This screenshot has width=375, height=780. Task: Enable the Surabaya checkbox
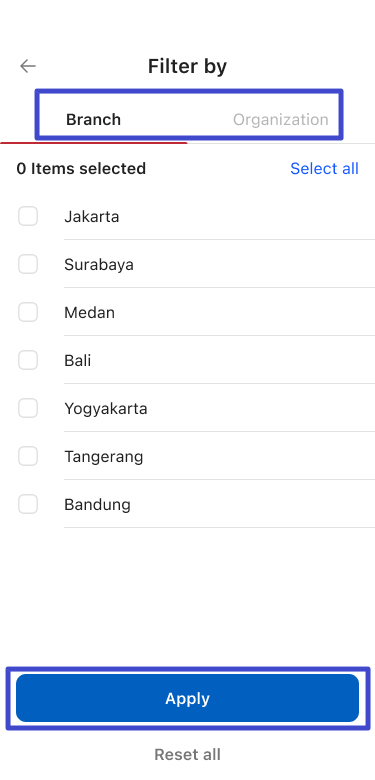28,264
